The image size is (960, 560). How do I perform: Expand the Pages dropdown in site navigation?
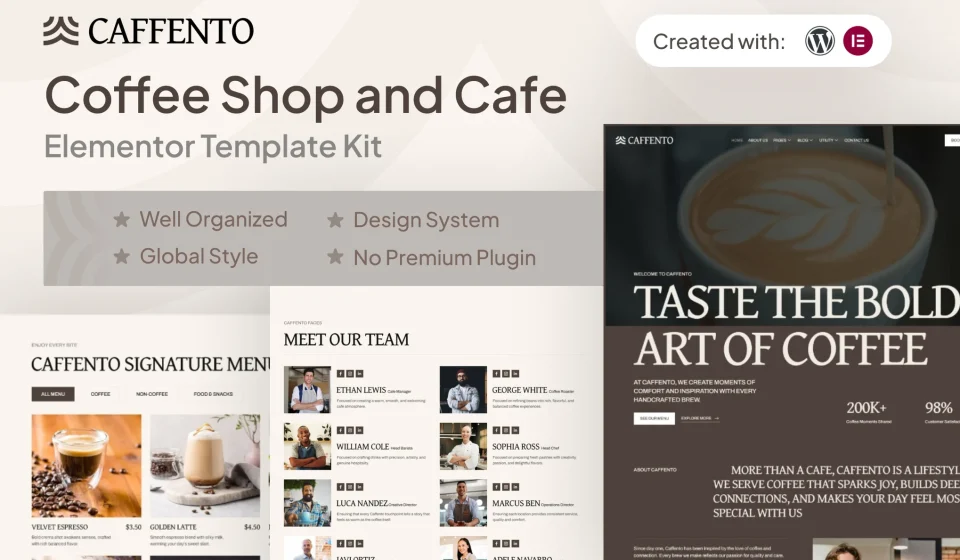(x=782, y=140)
